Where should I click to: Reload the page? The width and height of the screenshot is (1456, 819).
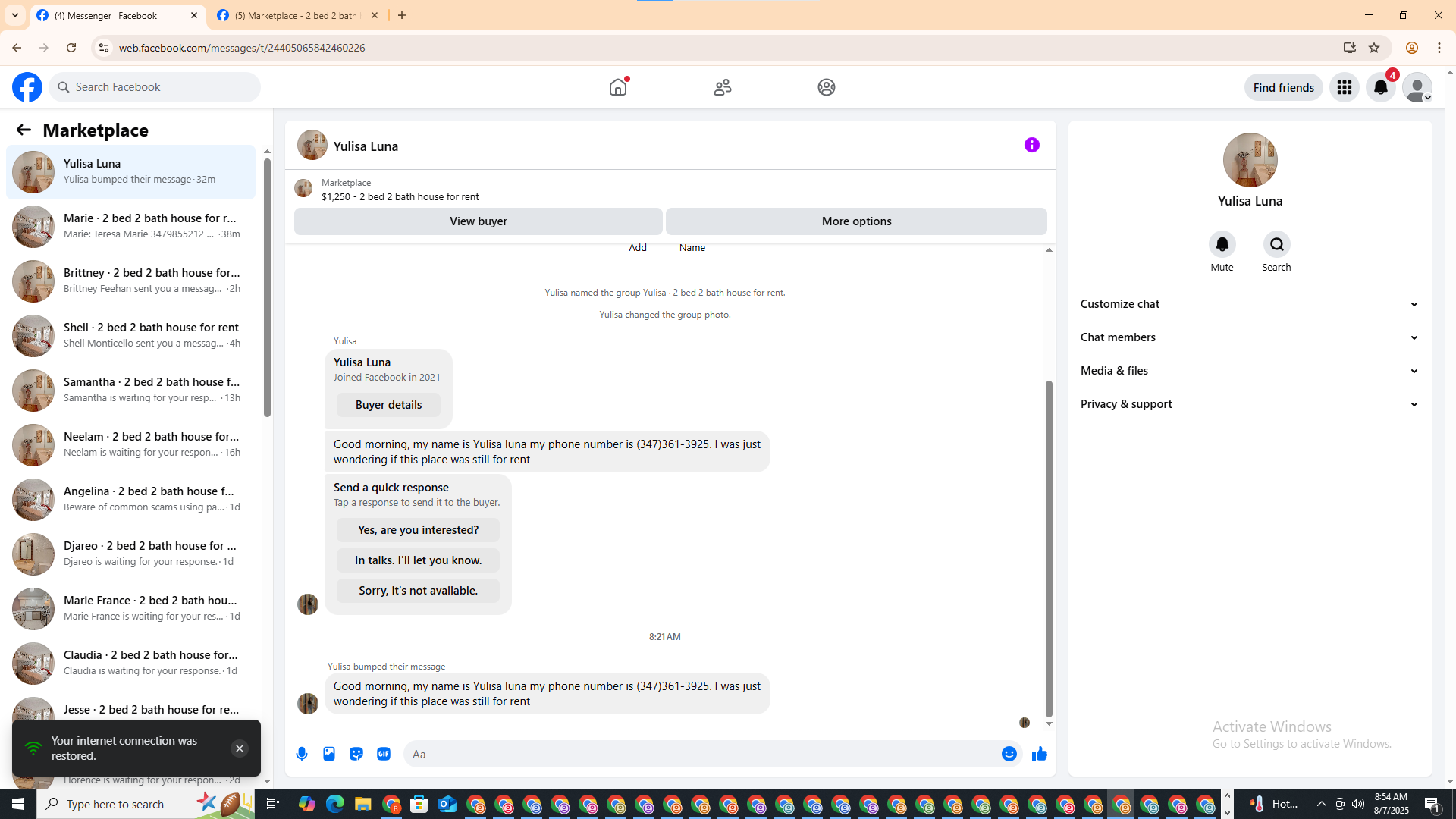click(x=71, y=48)
